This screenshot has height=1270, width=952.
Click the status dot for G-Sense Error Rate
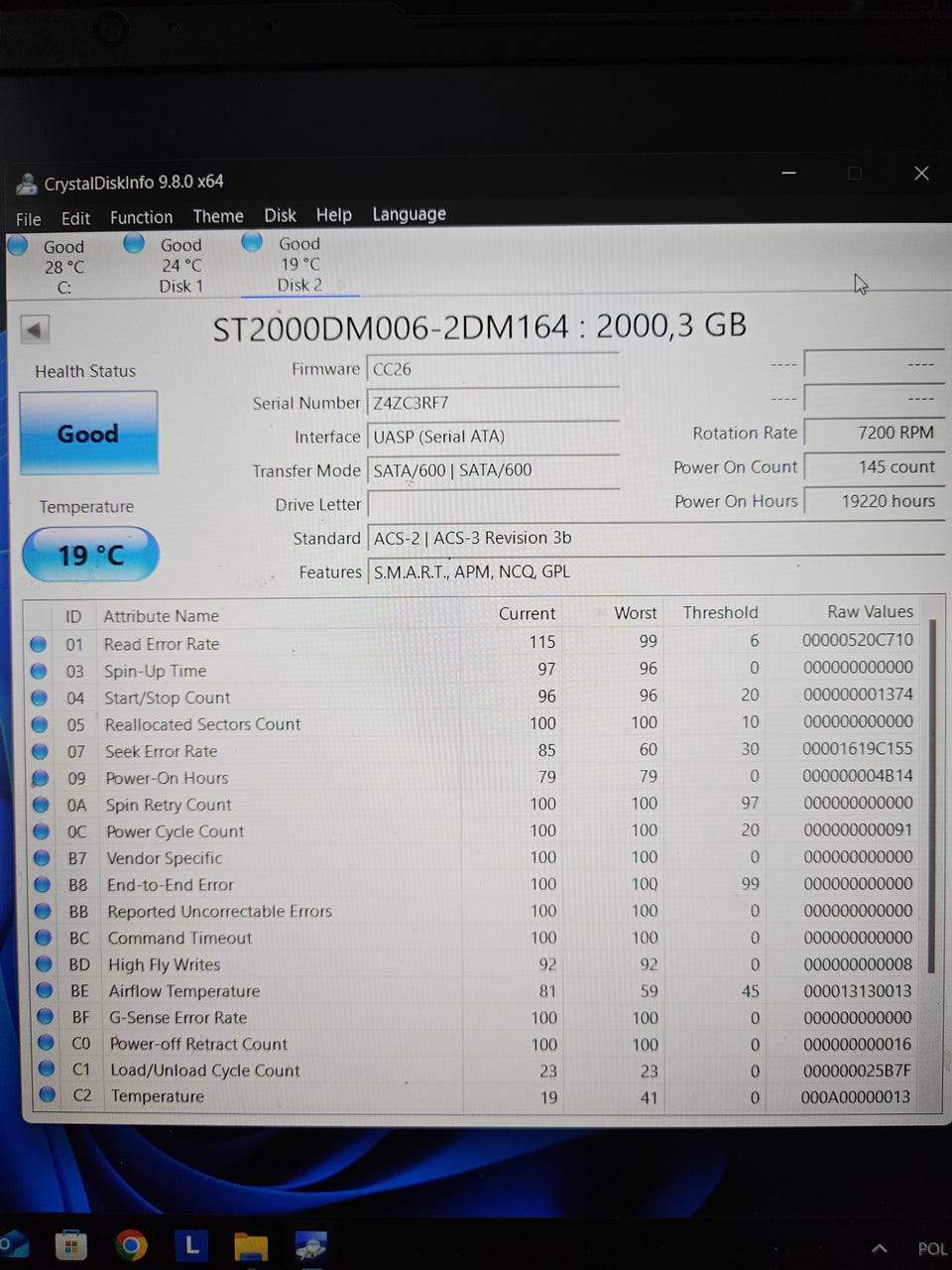(45, 1017)
